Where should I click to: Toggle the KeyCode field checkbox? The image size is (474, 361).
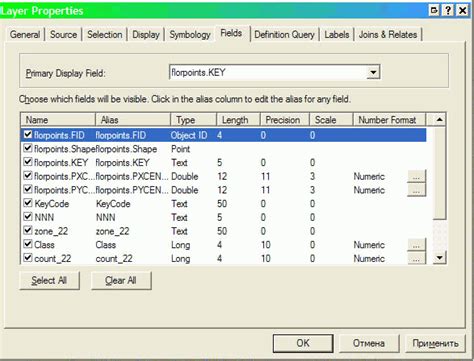(28, 203)
